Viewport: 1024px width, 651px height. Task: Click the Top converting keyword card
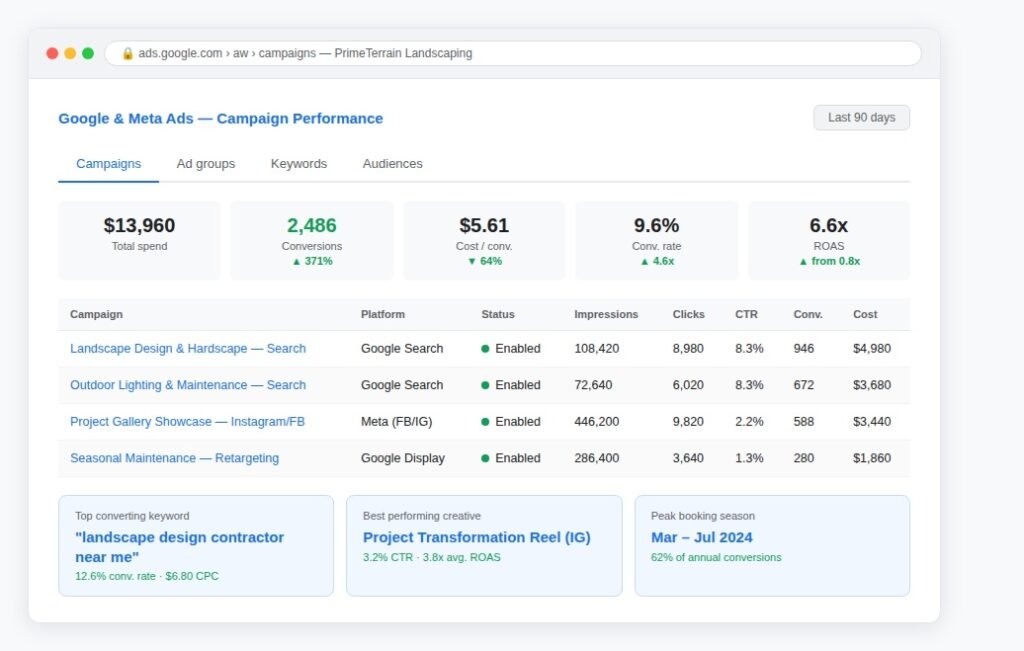196,546
